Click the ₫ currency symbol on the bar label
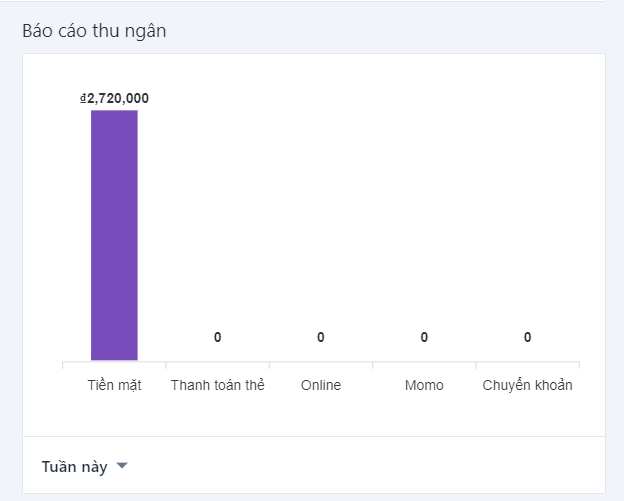Image resolution: width=624 pixels, height=501 pixels. (x=84, y=98)
